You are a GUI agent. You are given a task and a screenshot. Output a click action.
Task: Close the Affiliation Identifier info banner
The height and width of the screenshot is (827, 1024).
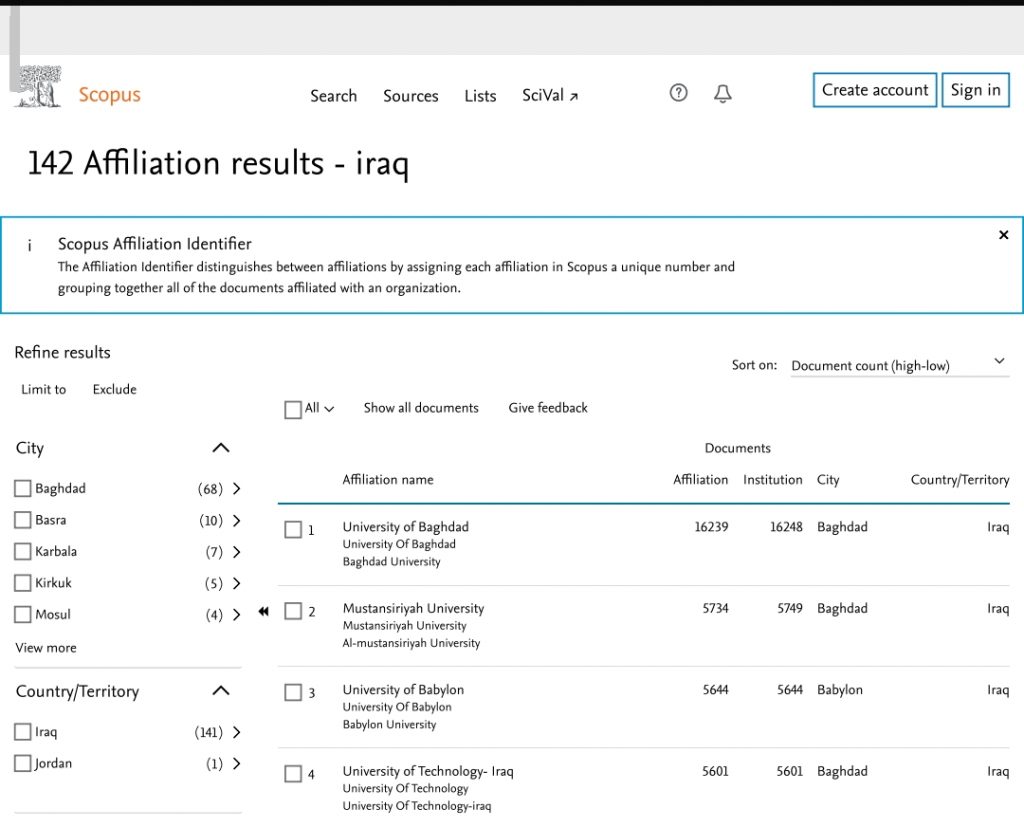tap(1003, 235)
